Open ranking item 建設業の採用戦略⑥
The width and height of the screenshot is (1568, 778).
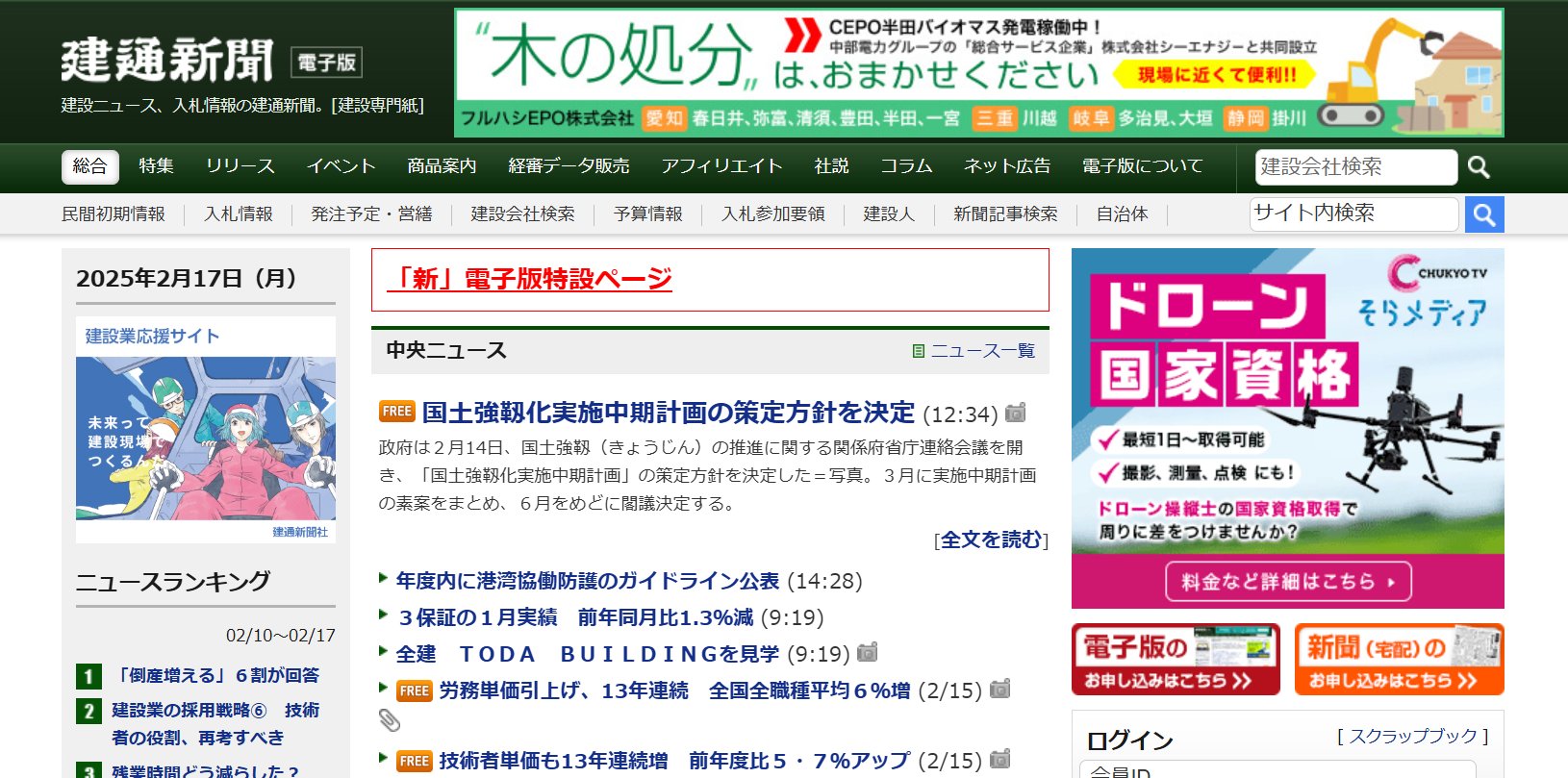coord(215,723)
